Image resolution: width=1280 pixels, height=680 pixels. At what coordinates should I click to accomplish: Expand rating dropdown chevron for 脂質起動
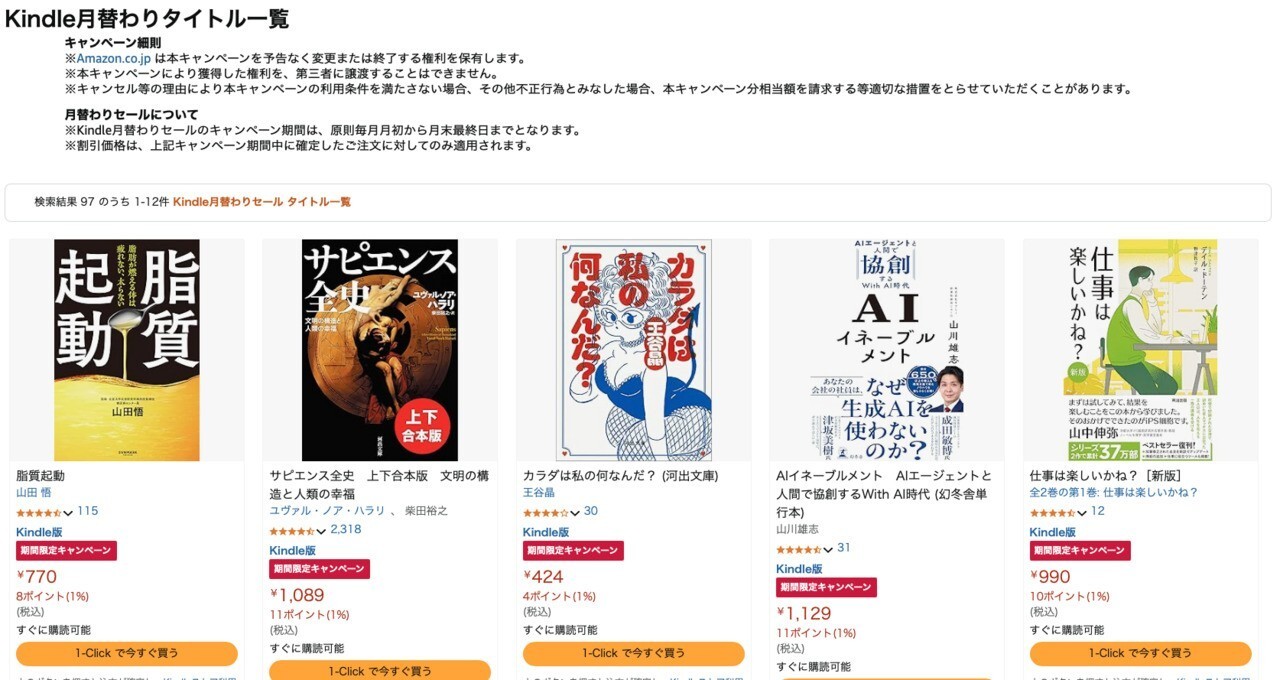coord(68,513)
